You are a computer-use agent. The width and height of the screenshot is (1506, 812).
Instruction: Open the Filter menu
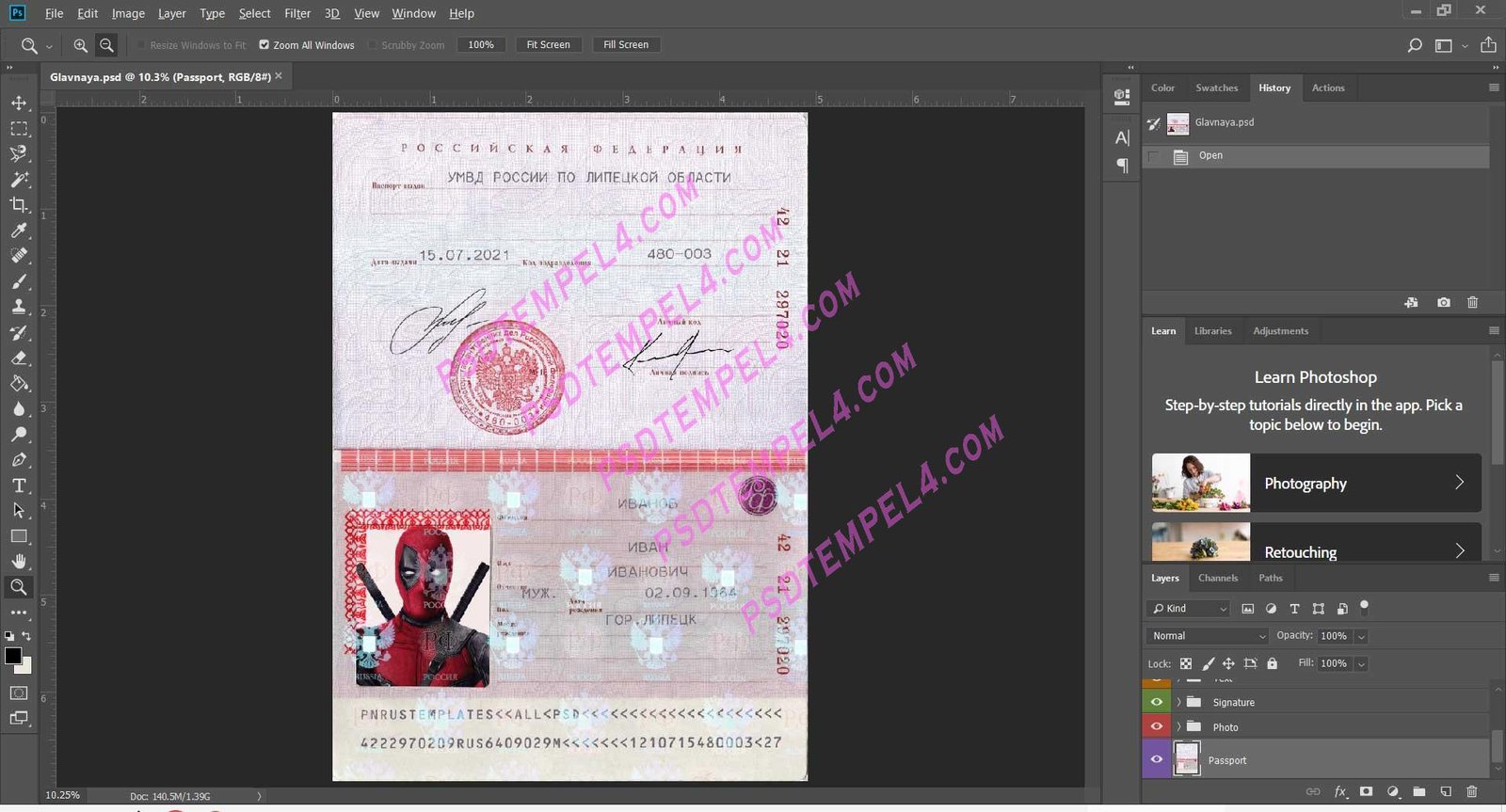tap(297, 13)
